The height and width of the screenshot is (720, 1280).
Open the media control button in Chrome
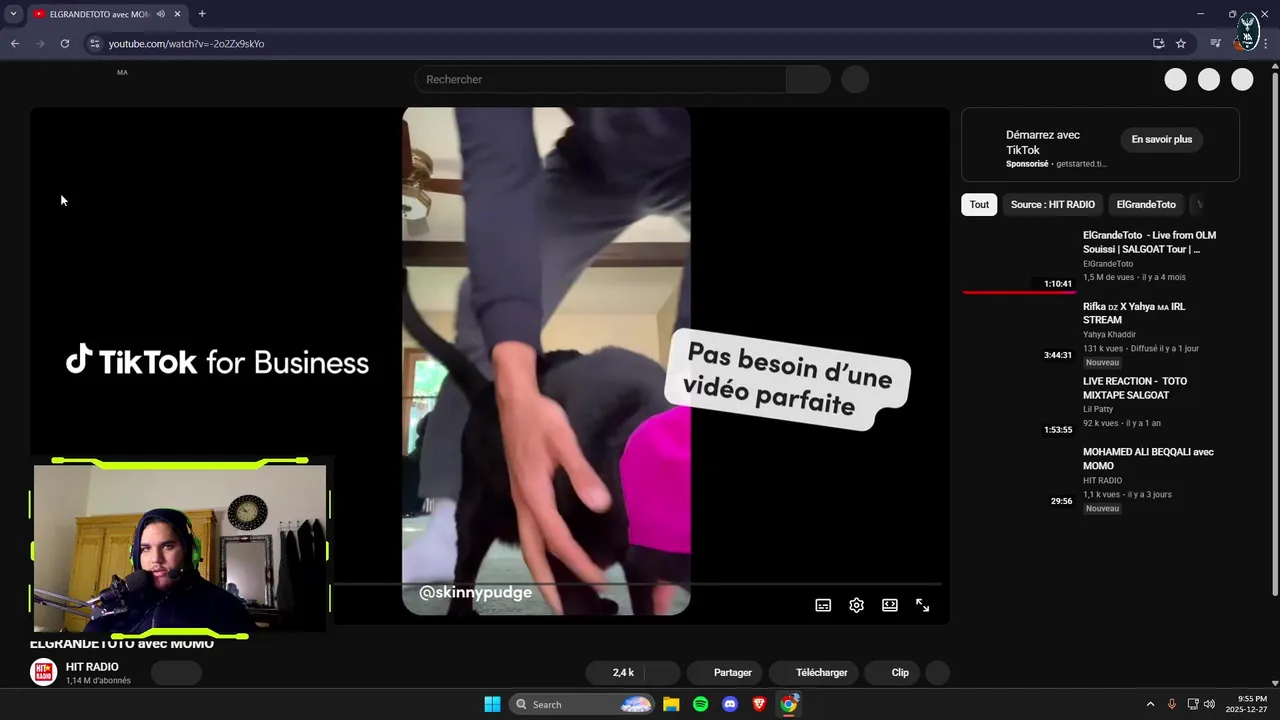[1216, 44]
